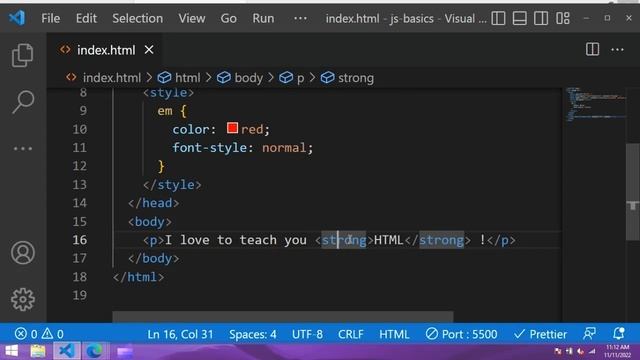Open the Selection menu

pyautogui.click(x=138, y=18)
